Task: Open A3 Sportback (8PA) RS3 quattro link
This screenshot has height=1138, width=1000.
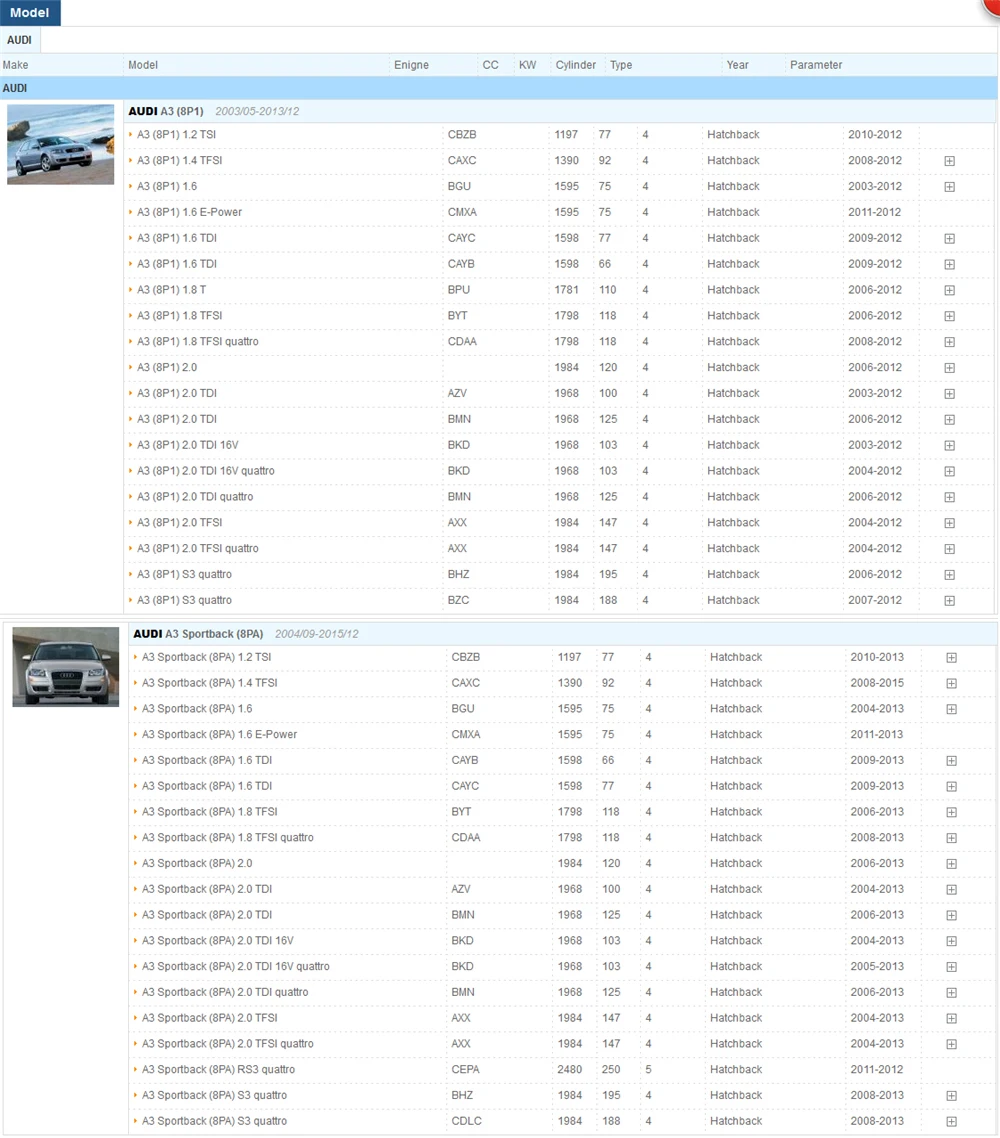Action: tap(218, 1070)
